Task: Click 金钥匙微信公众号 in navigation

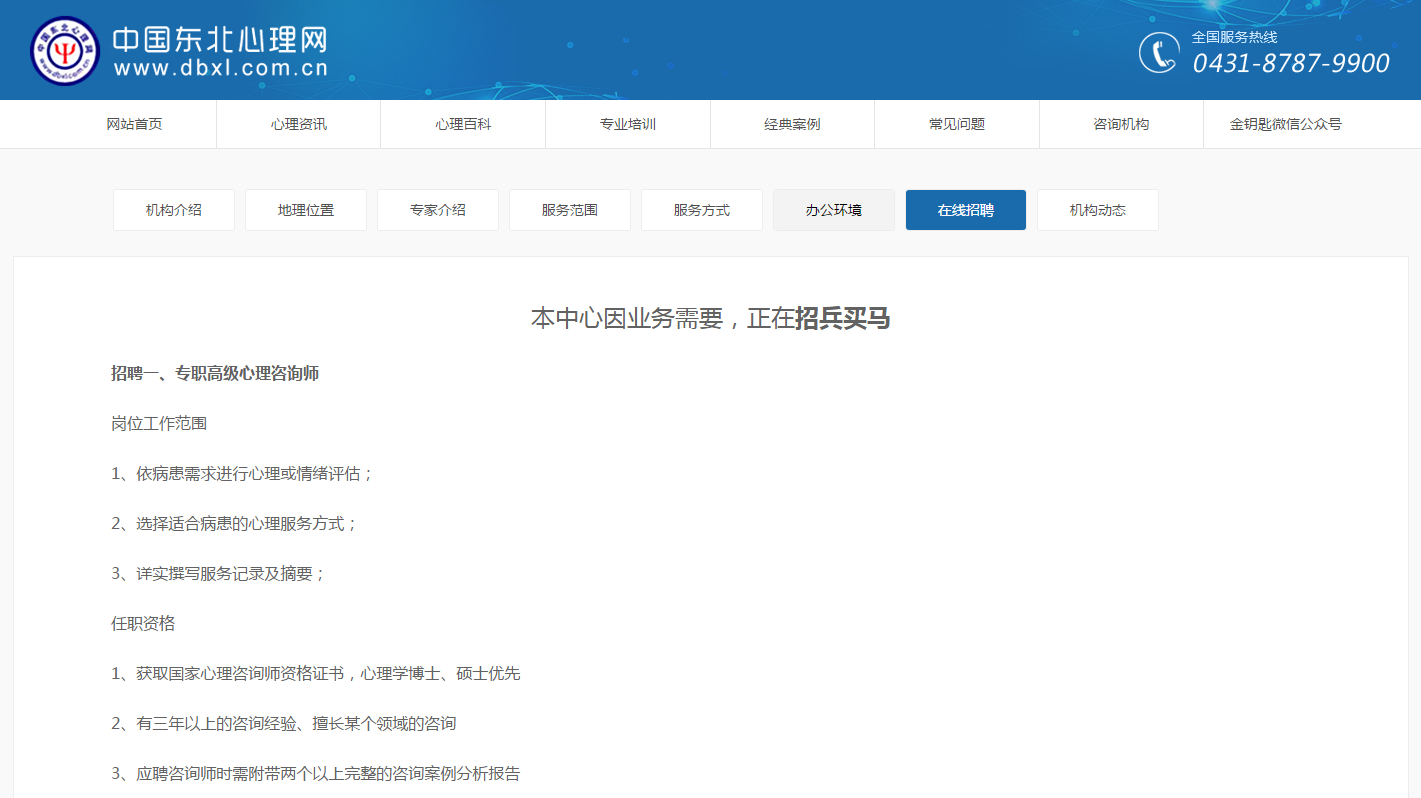Action: pyautogui.click(x=1285, y=124)
